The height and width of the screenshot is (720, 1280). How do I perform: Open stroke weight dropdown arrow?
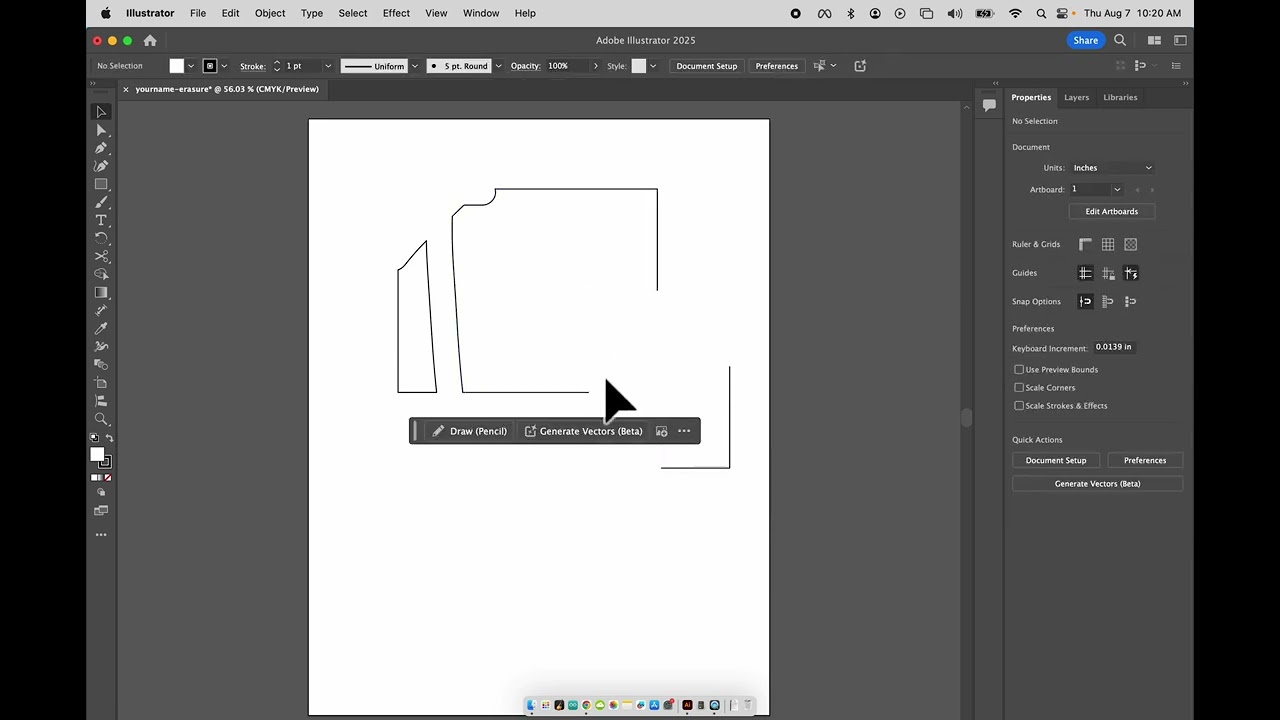[328, 66]
